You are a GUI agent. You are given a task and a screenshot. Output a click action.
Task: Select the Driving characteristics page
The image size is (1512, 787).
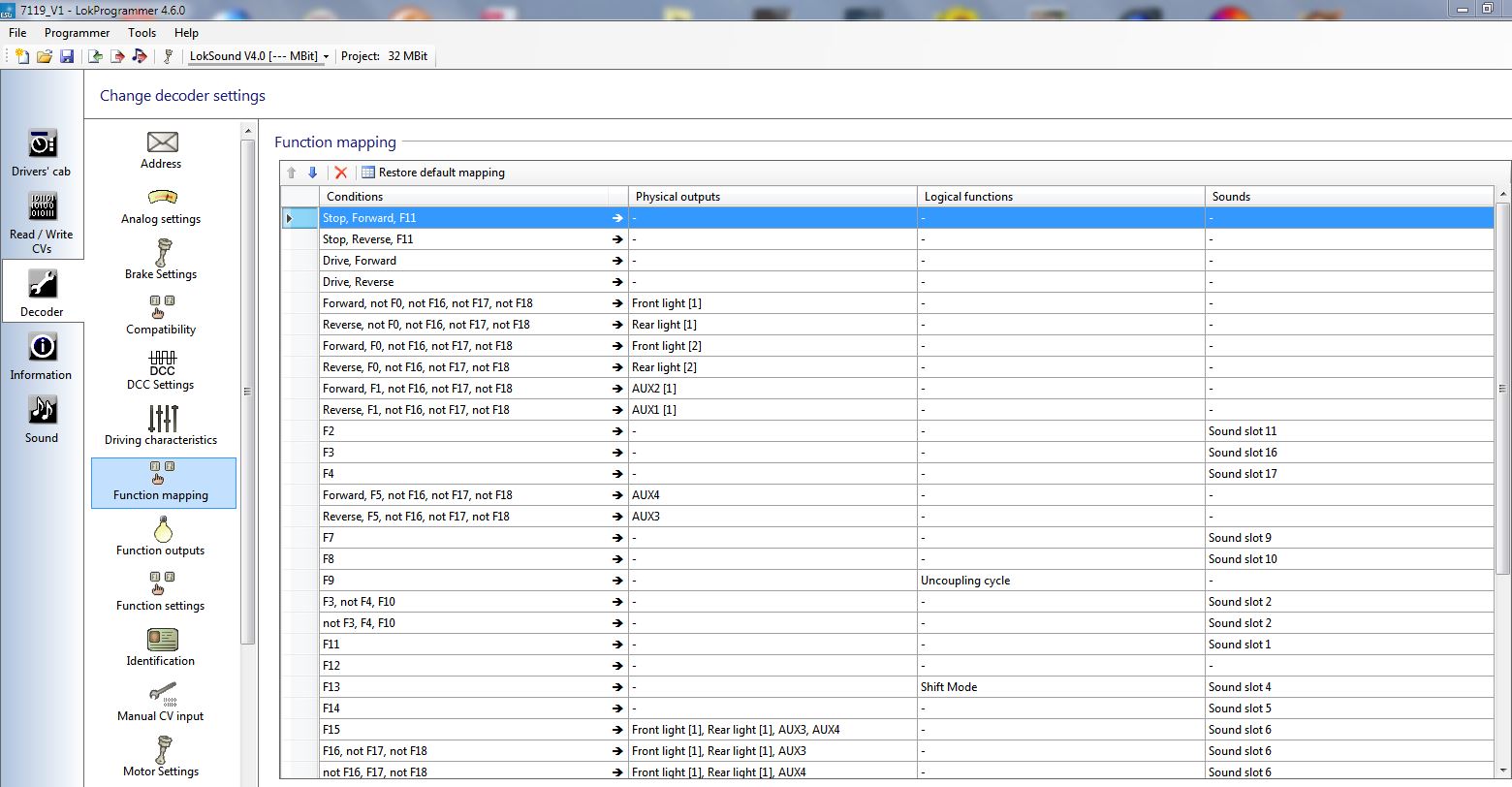tap(161, 426)
